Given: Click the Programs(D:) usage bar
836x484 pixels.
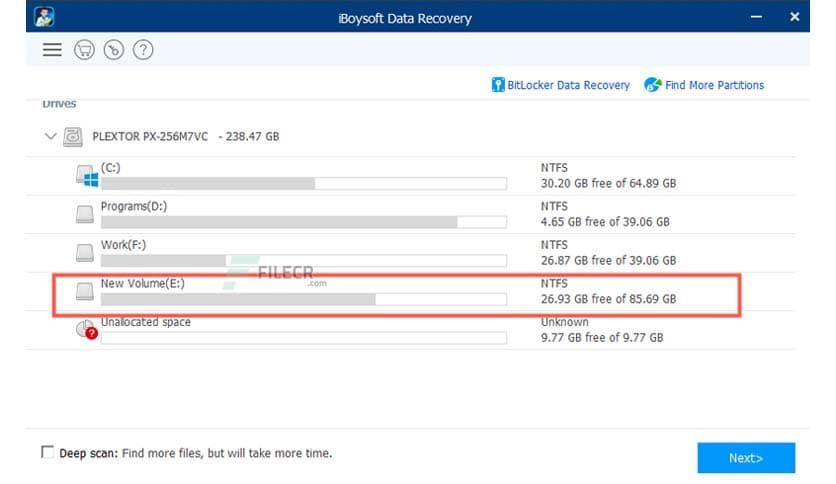Looking at the screenshot, I should tap(303, 222).
